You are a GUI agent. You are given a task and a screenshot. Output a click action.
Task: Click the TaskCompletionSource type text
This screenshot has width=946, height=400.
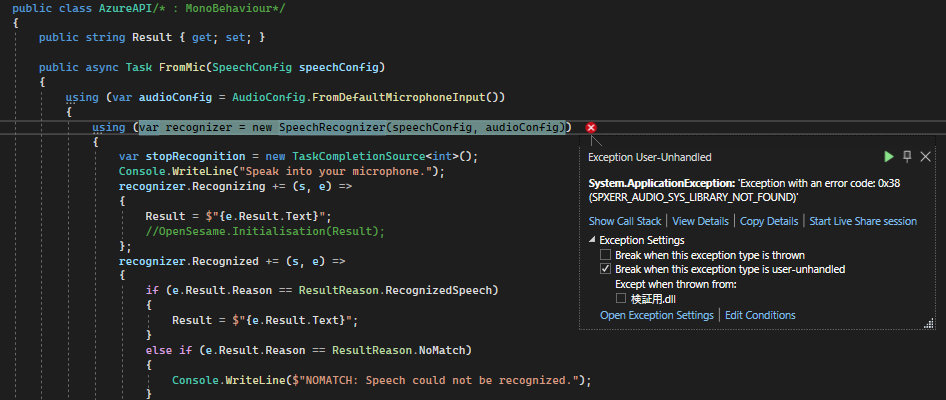point(358,156)
